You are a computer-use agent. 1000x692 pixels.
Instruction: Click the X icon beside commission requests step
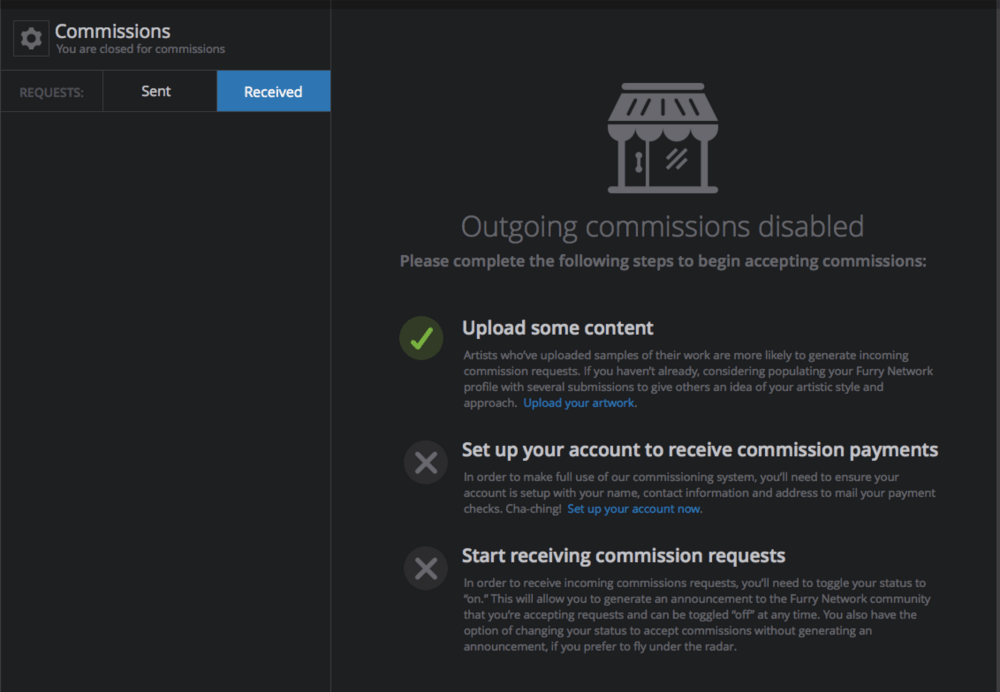[x=424, y=568]
